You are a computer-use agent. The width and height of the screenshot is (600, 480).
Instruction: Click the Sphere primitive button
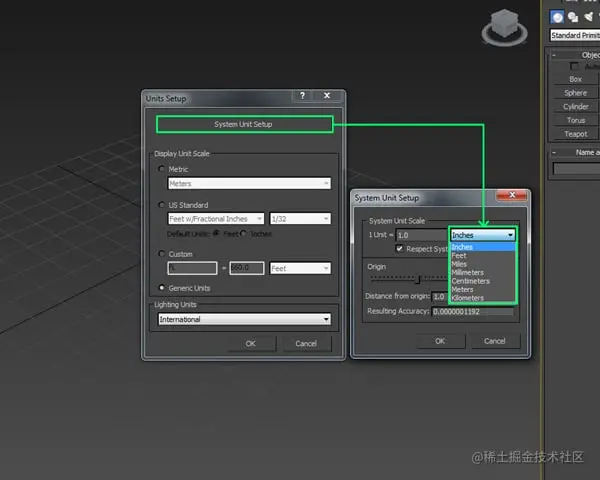point(576,93)
